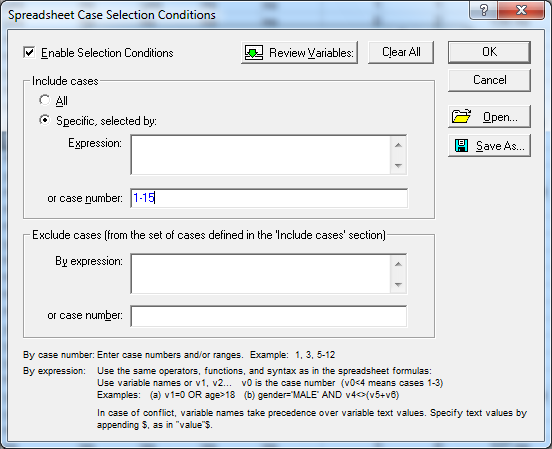The width and height of the screenshot is (552, 449).
Task: Click the Save As... button
Action: pyautogui.click(x=489, y=145)
